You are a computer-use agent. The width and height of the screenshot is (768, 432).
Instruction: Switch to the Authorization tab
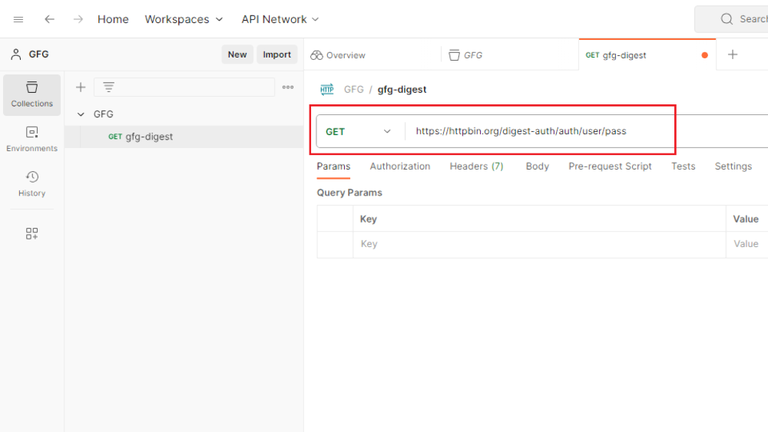tap(400, 167)
